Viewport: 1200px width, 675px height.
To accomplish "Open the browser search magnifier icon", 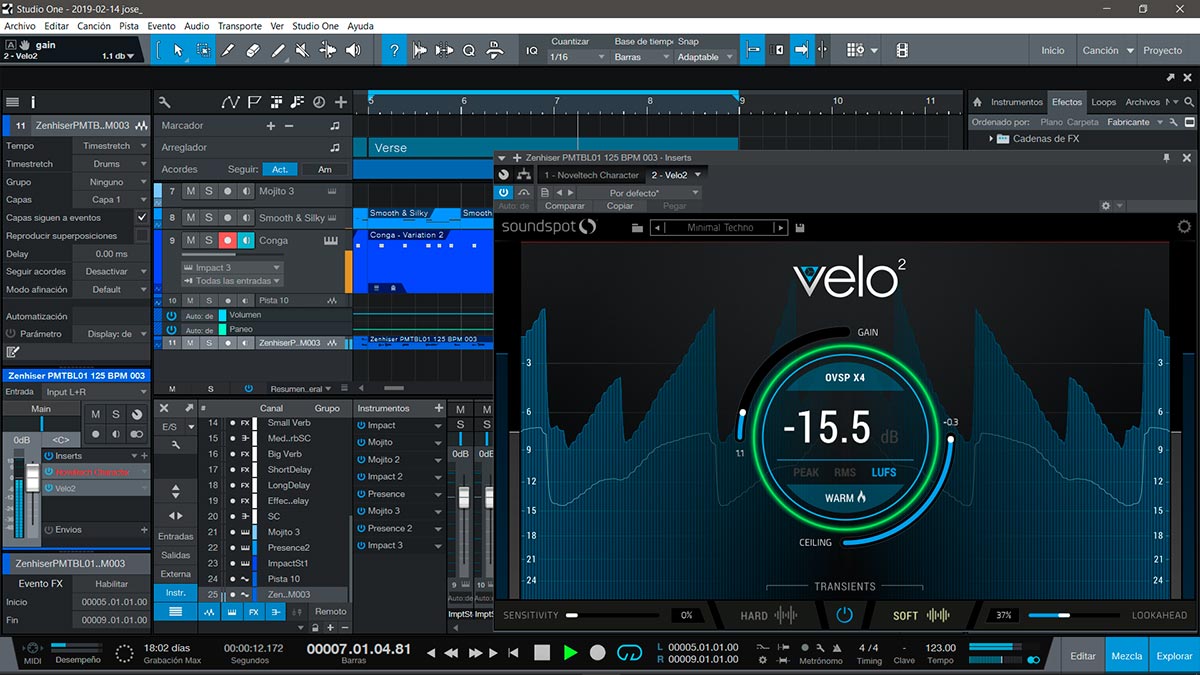I will (1189, 102).
